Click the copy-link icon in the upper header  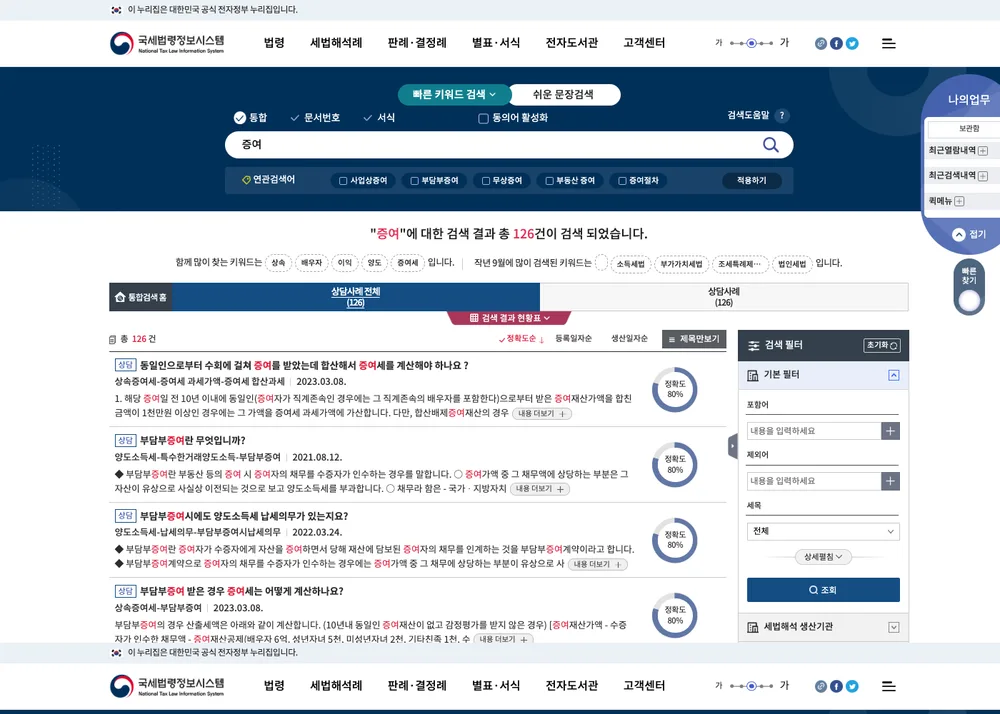click(821, 43)
